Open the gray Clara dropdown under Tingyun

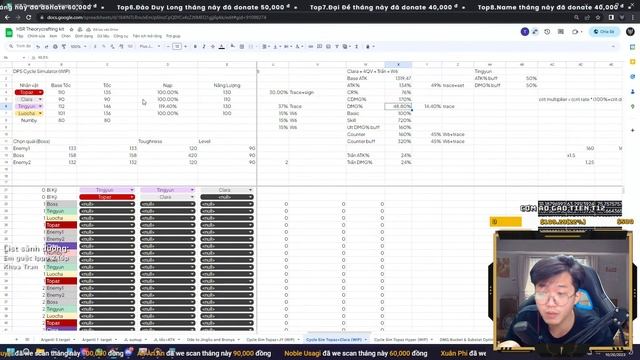coord(167,197)
